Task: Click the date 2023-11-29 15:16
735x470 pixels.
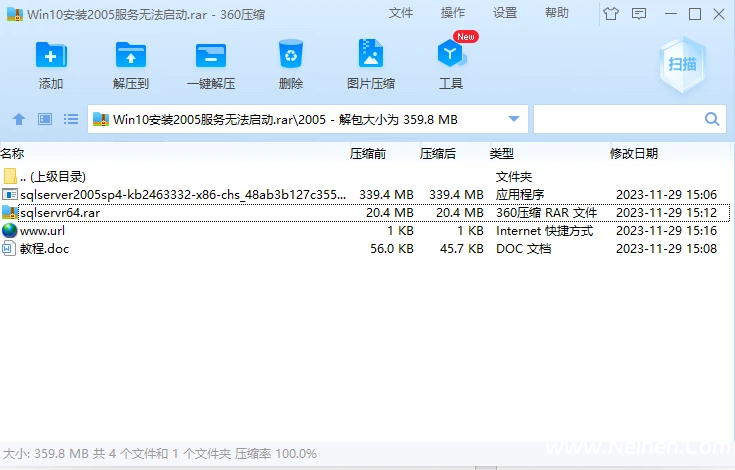Action: tap(667, 231)
